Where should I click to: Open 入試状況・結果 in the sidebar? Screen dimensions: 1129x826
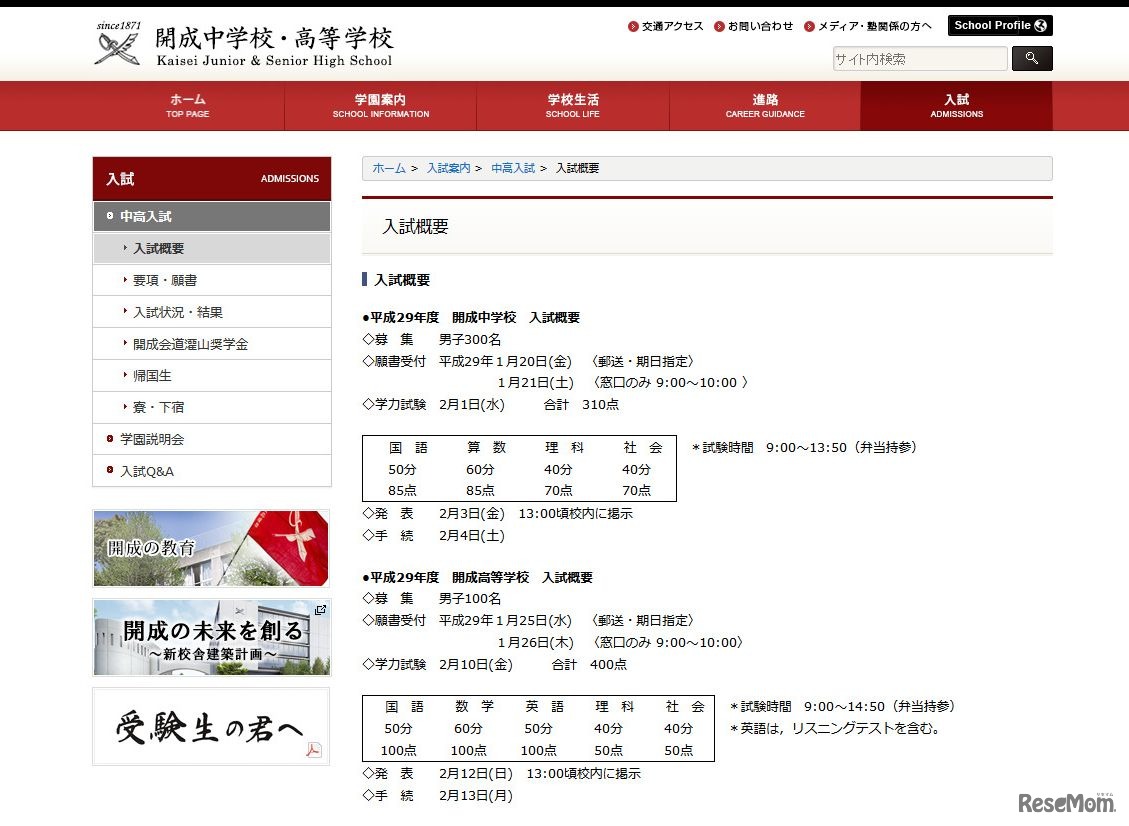pyautogui.click(x=212, y=312)
